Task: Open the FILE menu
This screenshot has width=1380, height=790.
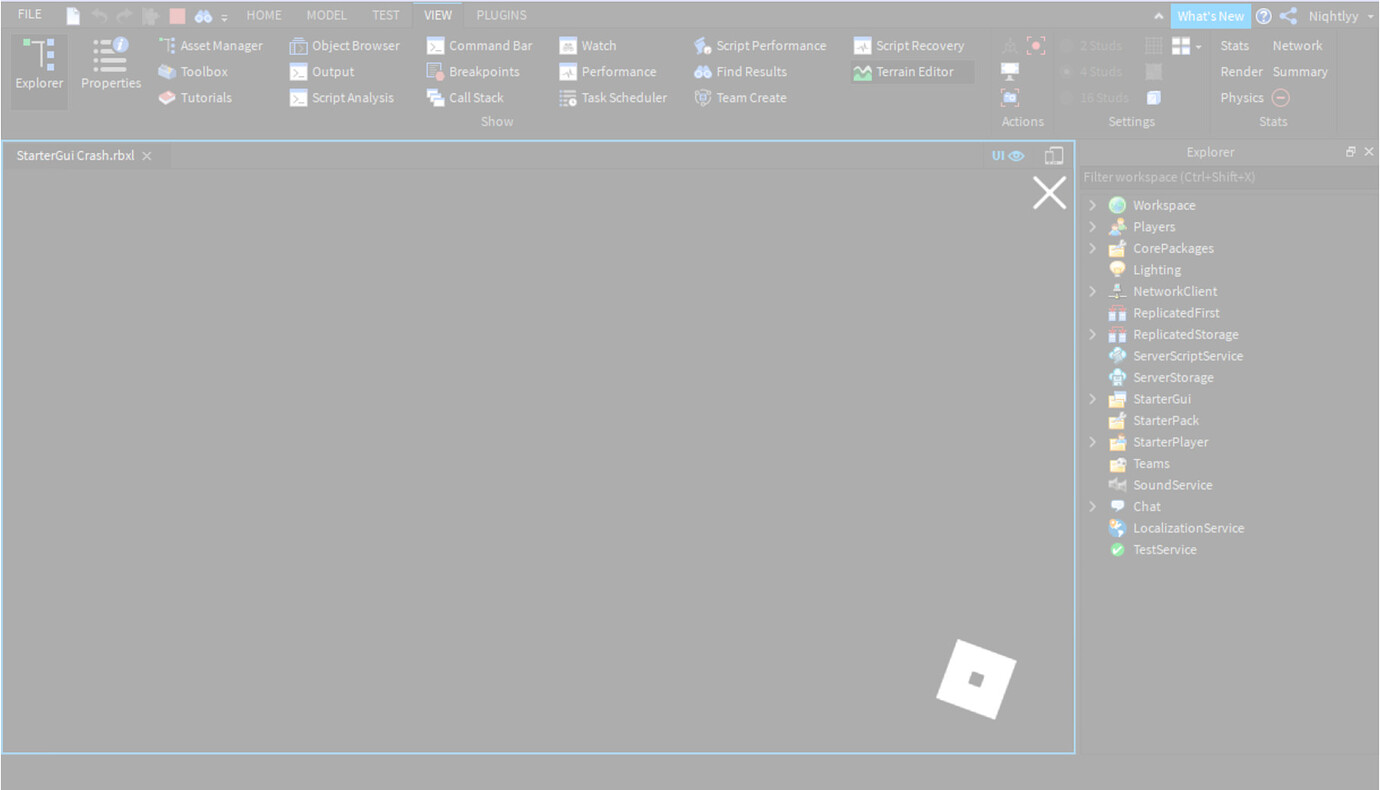Action: [x=30, y=15]
